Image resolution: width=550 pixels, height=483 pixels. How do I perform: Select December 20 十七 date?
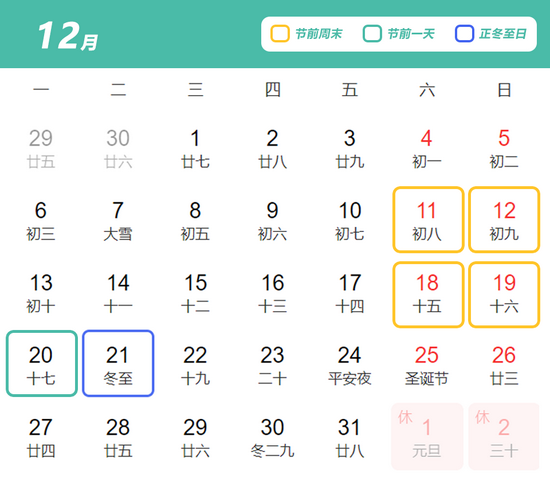click(41, 363)
